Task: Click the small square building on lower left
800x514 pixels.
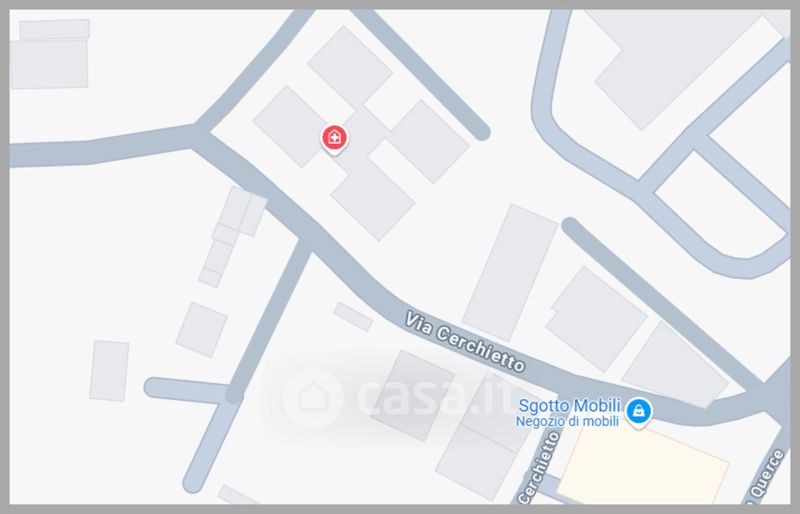Action: tap(202, 329)
